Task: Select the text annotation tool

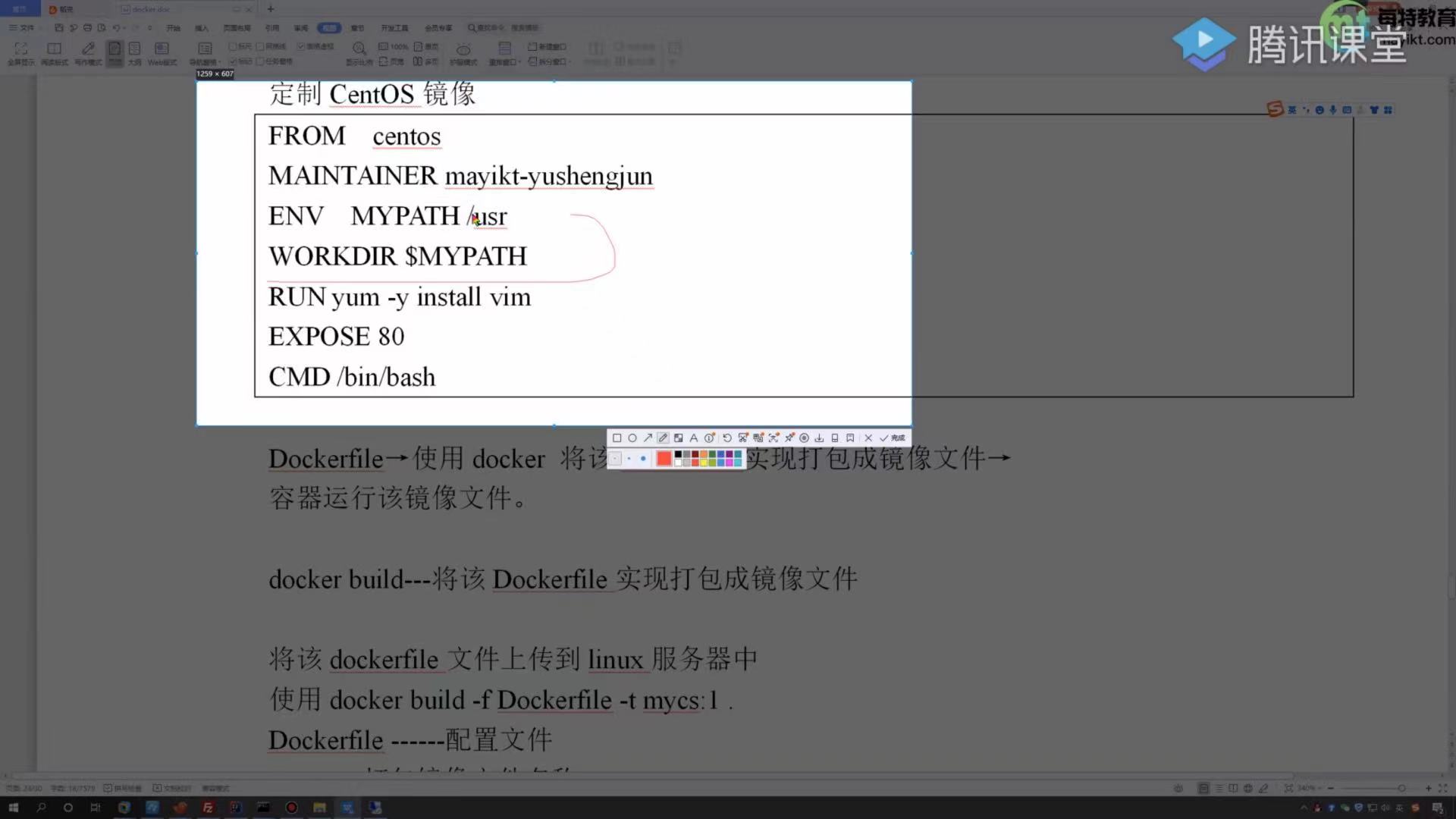Action: tap(693, 438)
